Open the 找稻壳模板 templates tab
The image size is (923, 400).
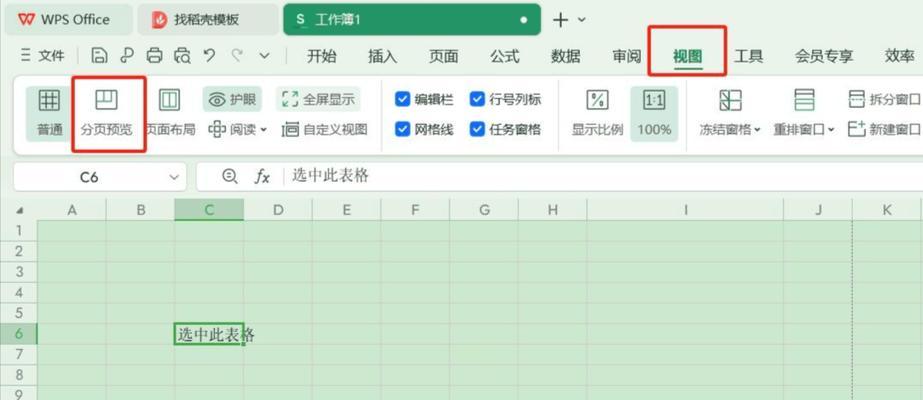[207, 19]
